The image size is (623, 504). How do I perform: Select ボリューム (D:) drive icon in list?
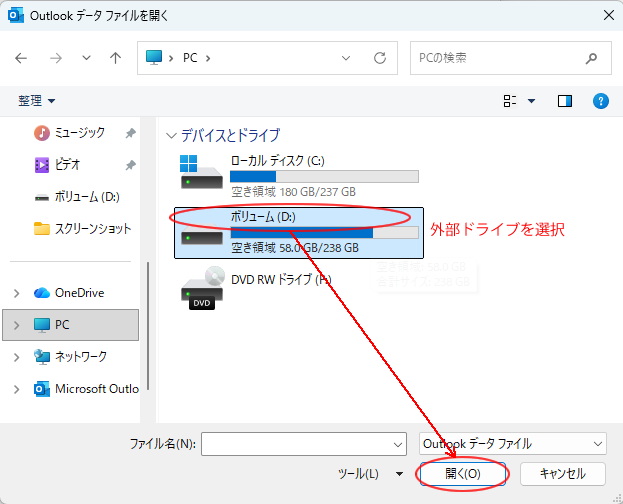pyautogui.click(x=201, y=237)
